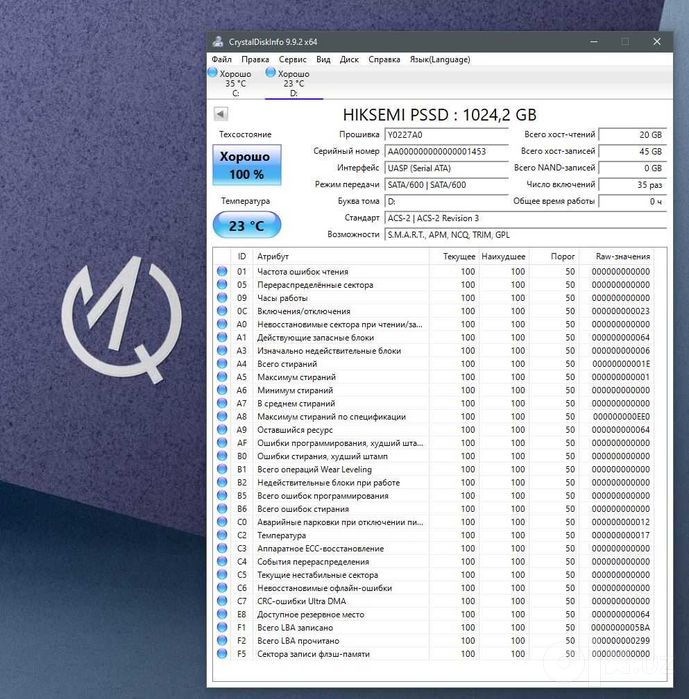Open the Правка menu
Viewport: 689px width, 699px height.
click(255, 59)
